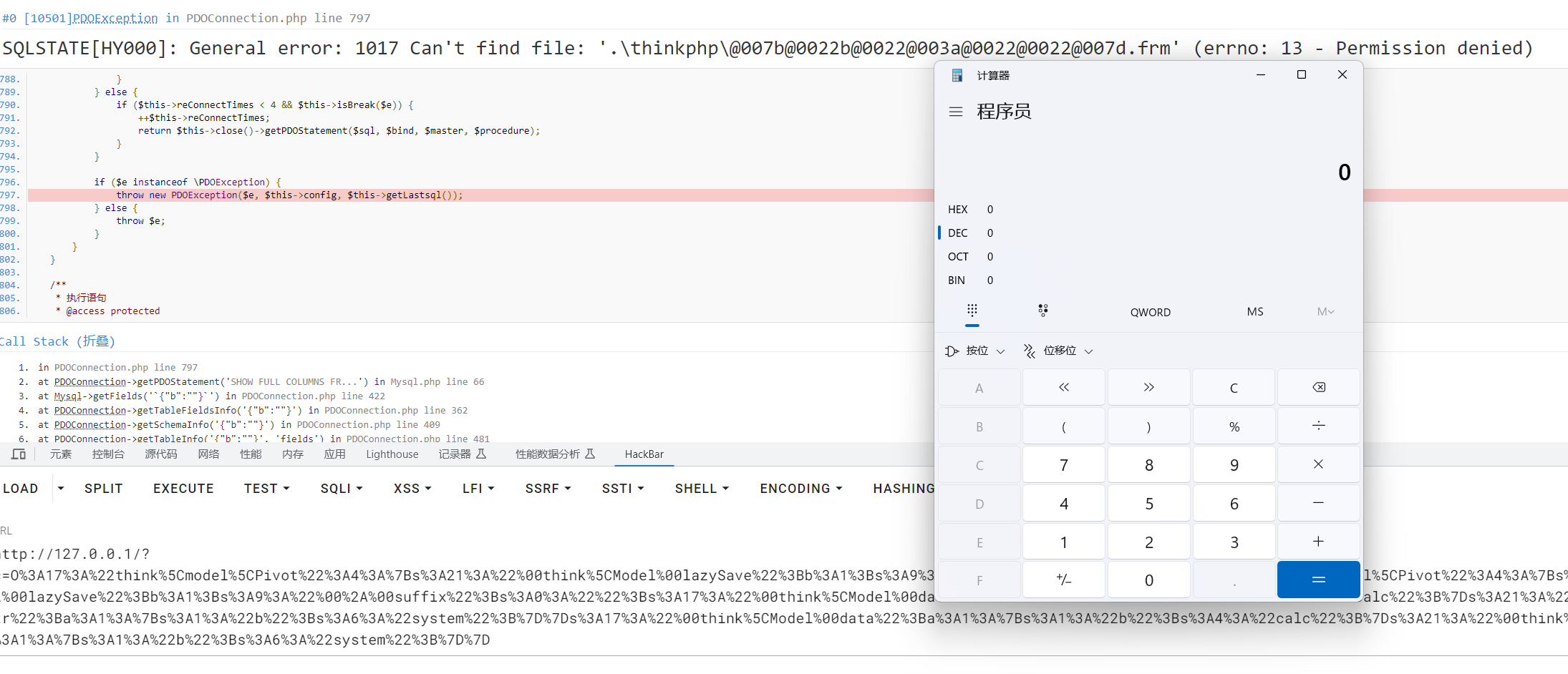Expand the bitwise 按位 dropdown
1568x674 pixels.
coord(975,351)
